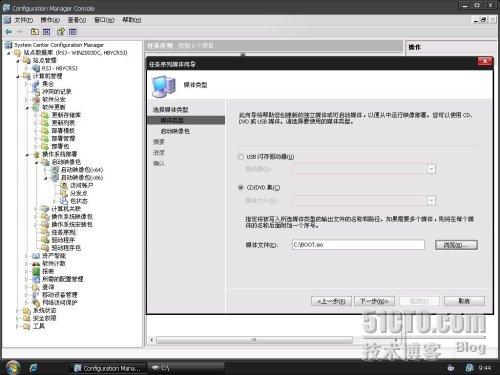500x375 pixels.
Task: Click the 启动映像包 wizard step
Action: point(175,131)
